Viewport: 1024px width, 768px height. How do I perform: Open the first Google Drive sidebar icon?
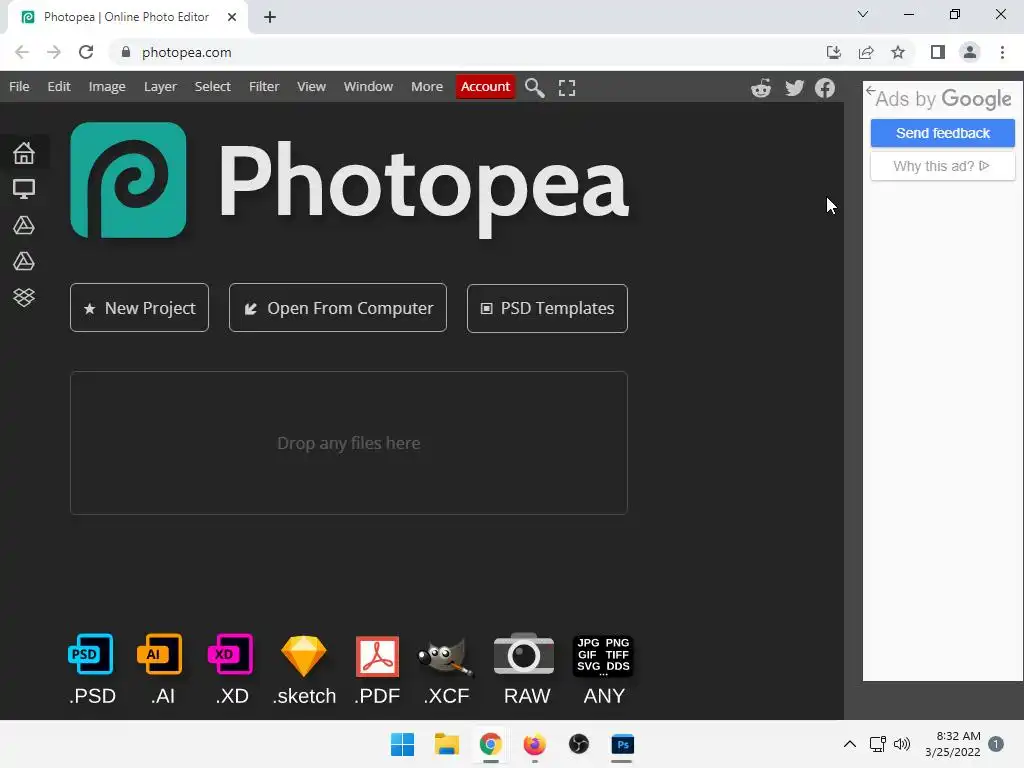24,225
